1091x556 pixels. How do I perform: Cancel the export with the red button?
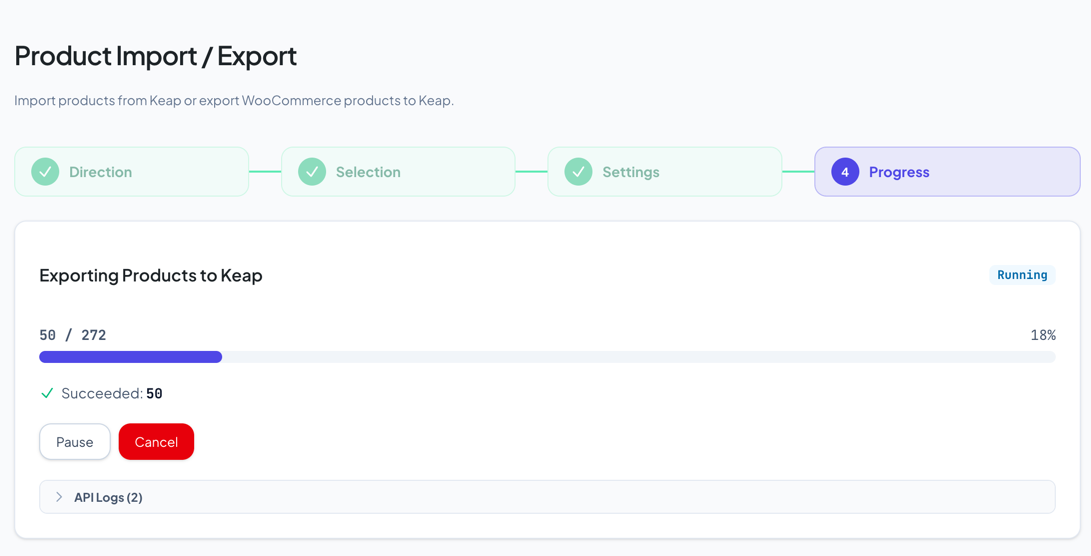pyautogui.click(x=156, y=442)
